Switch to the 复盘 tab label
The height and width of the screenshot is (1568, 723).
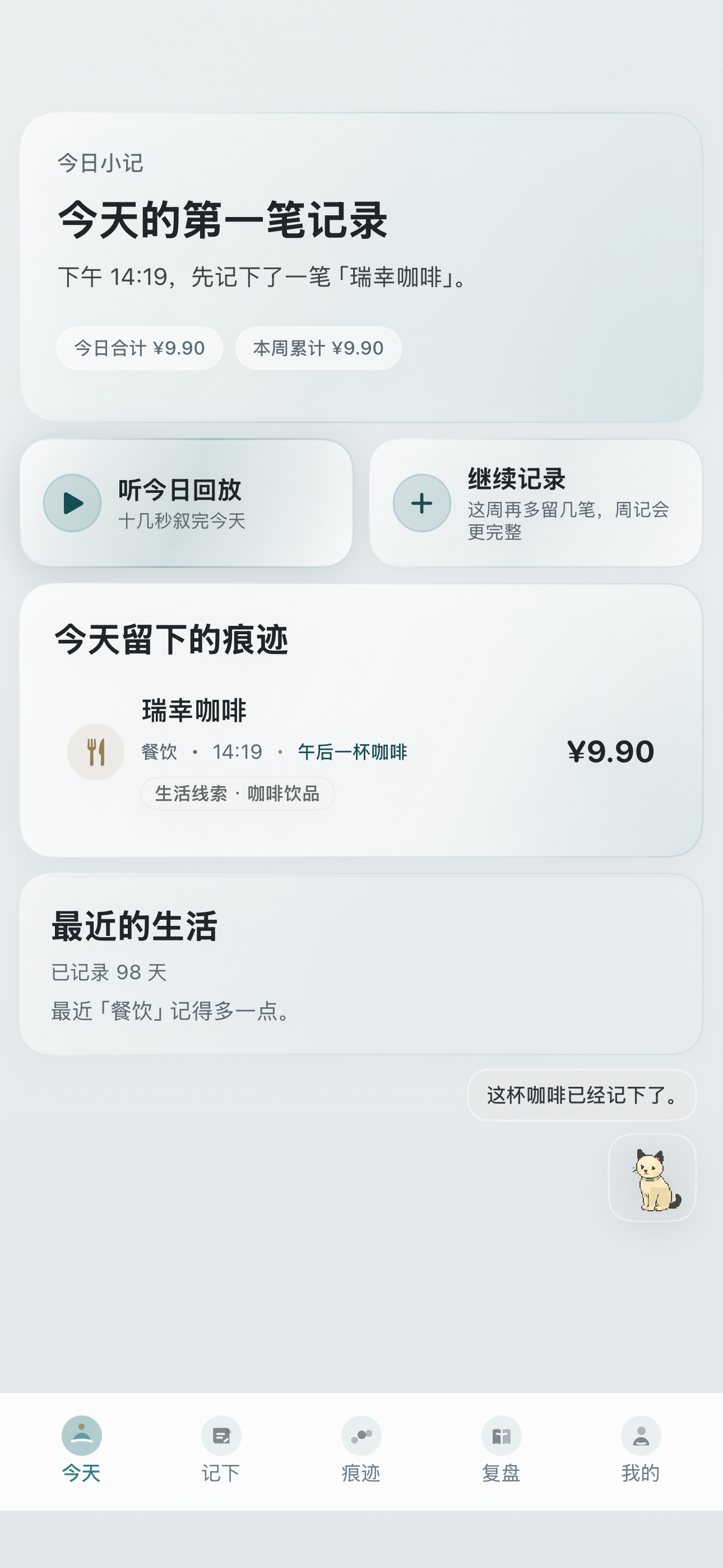click(x=502, y=1473)
